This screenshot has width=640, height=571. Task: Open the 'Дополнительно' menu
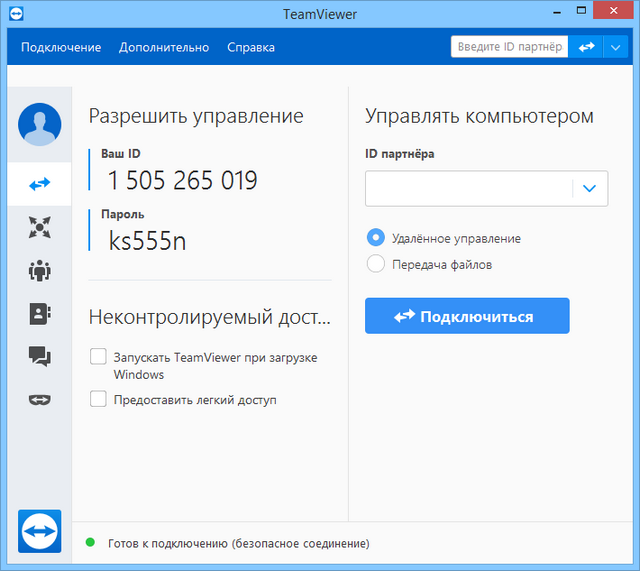click(164, 47)
